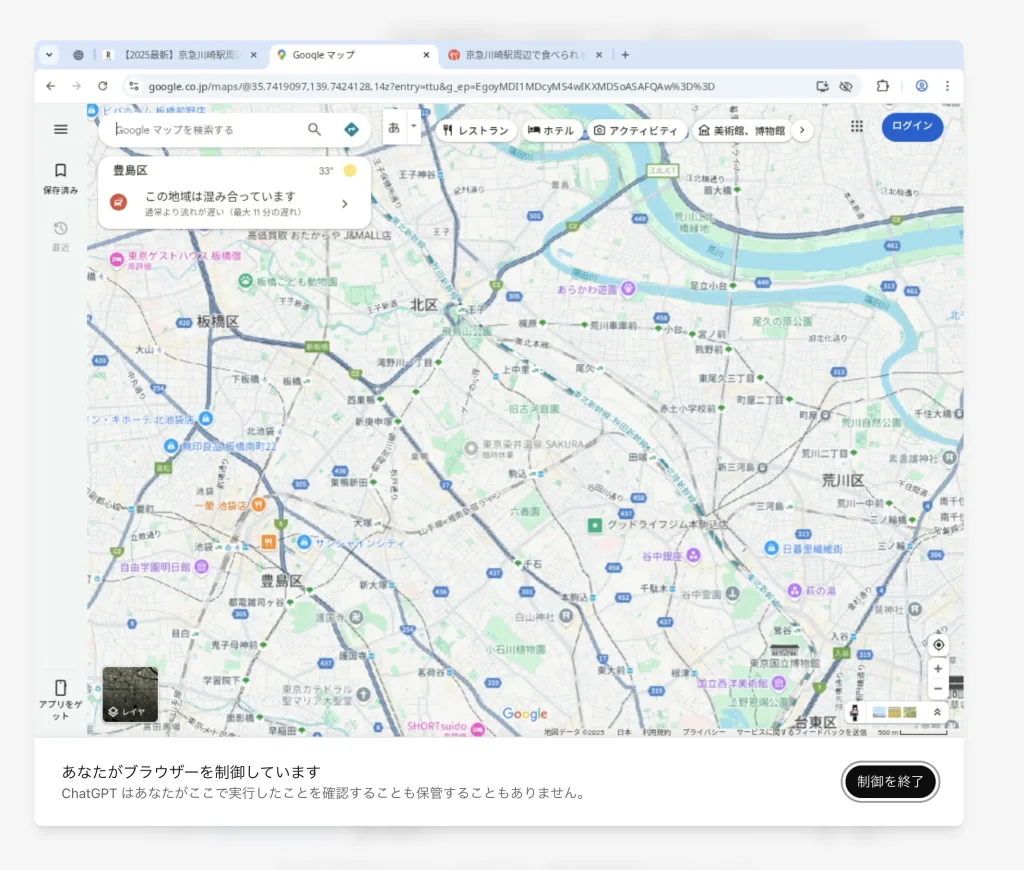Click この地域は混み合っています traffic notice
This screenshot has width=1024, height=870.
click(220, 197)
